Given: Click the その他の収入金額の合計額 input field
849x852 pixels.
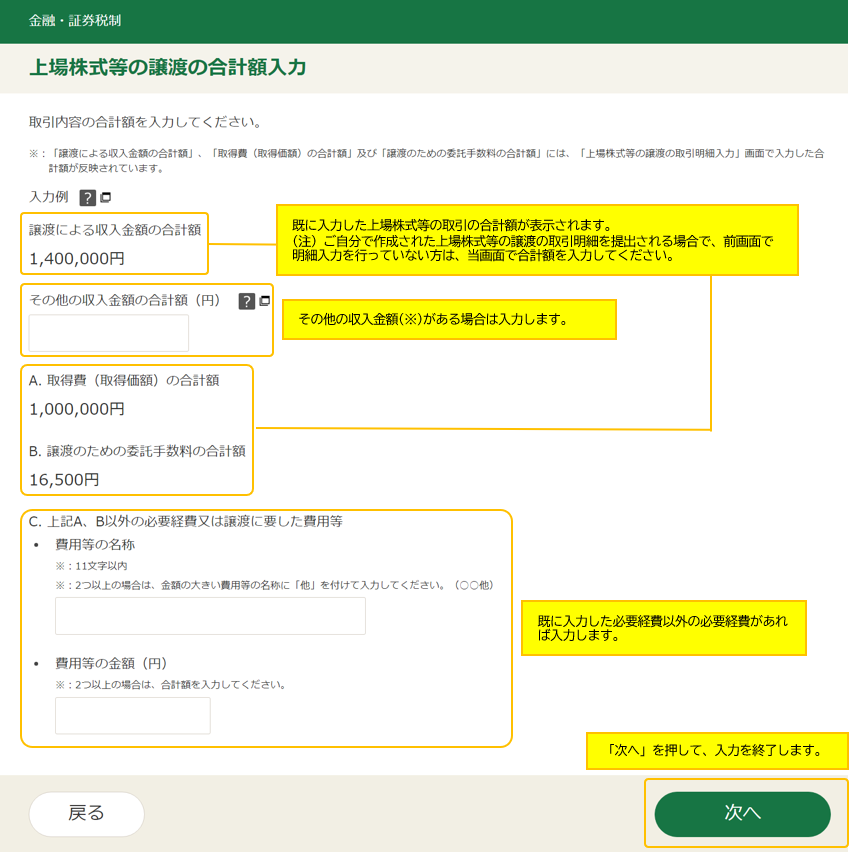Looking at the screenshot, I should click(x=109, y=333).
